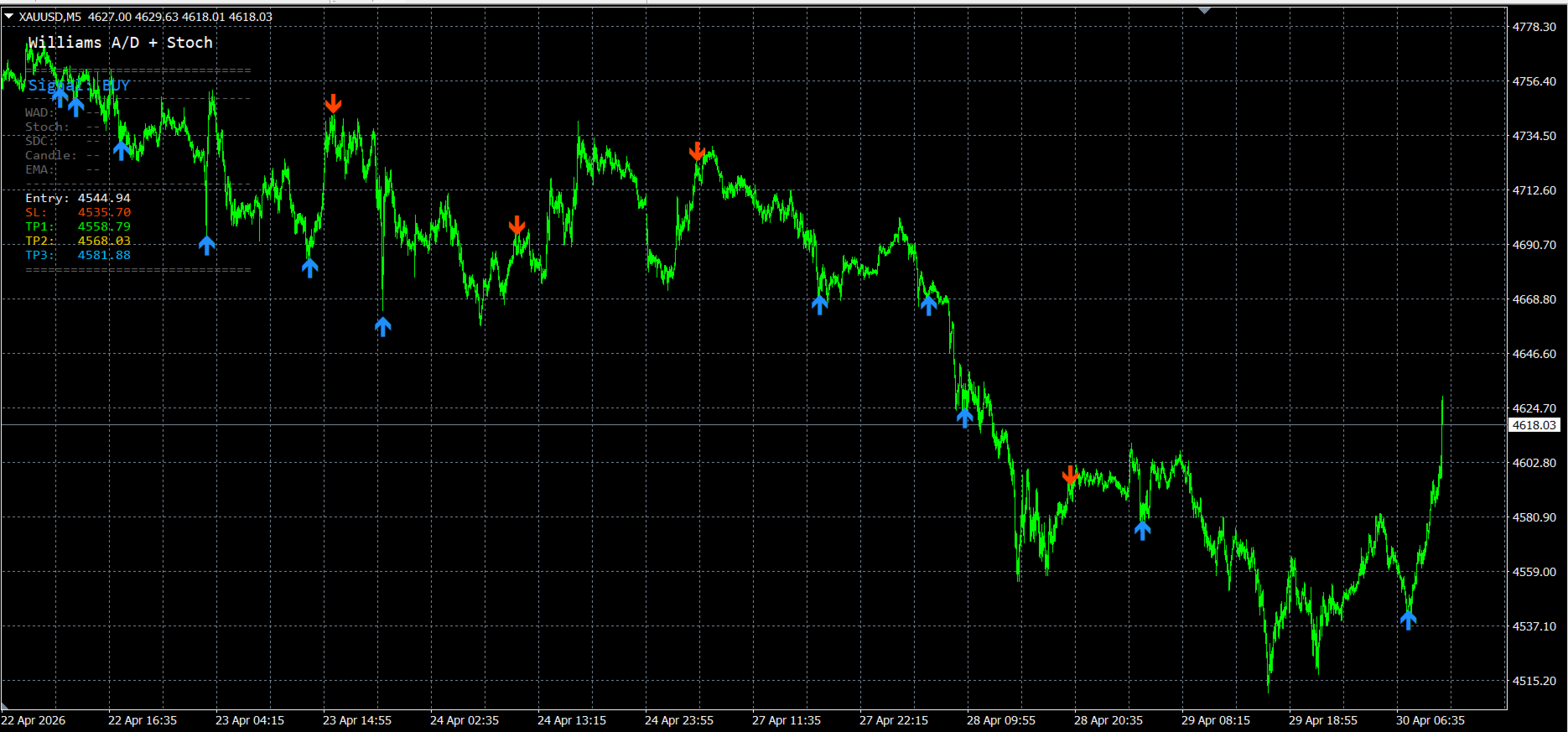Select the lowest blue buy arrow near 4537
Viewport: 1568px width, 732px height.
coord(1408,620)
